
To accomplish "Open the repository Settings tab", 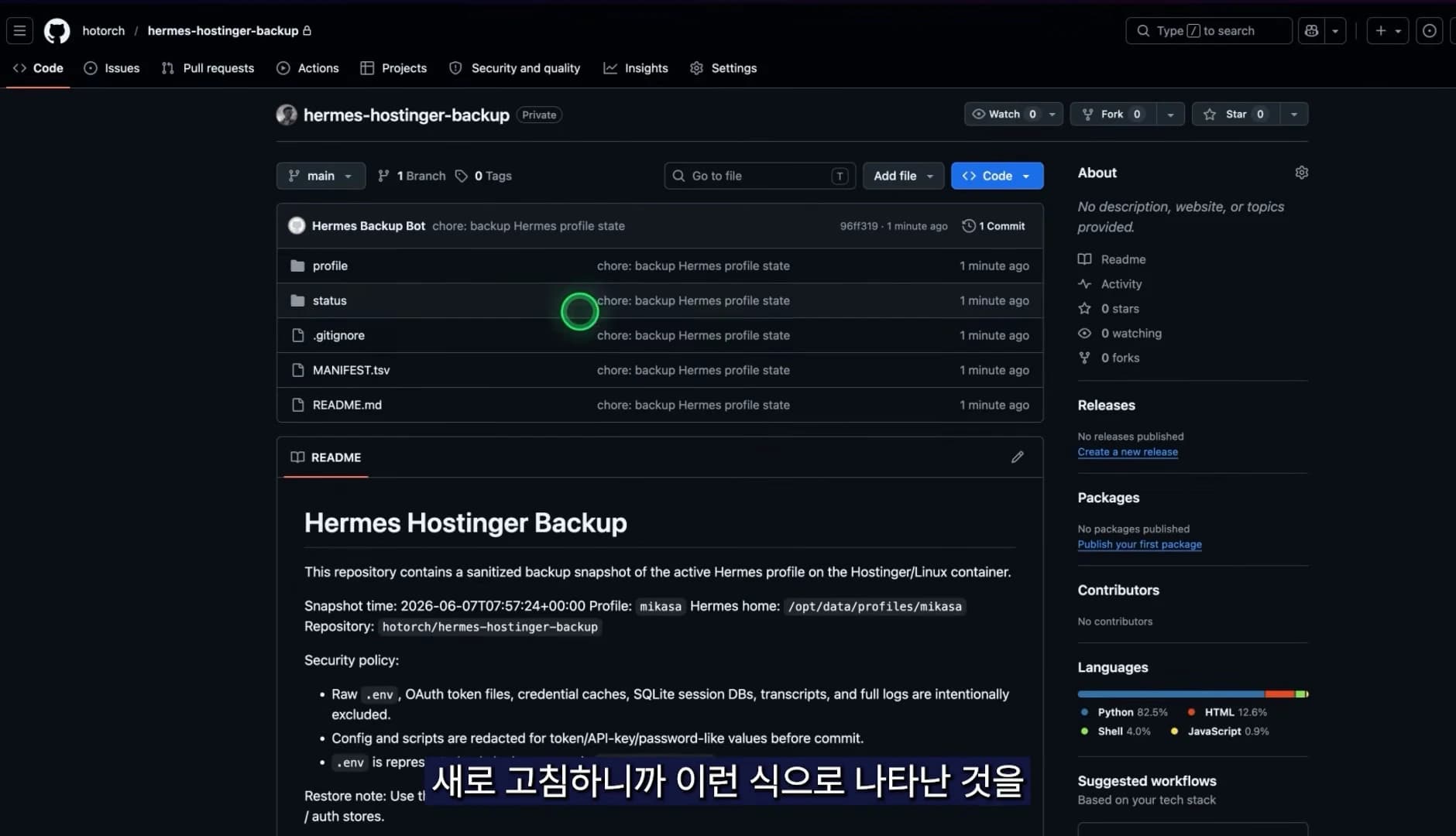I will click(x=723, y=68).
